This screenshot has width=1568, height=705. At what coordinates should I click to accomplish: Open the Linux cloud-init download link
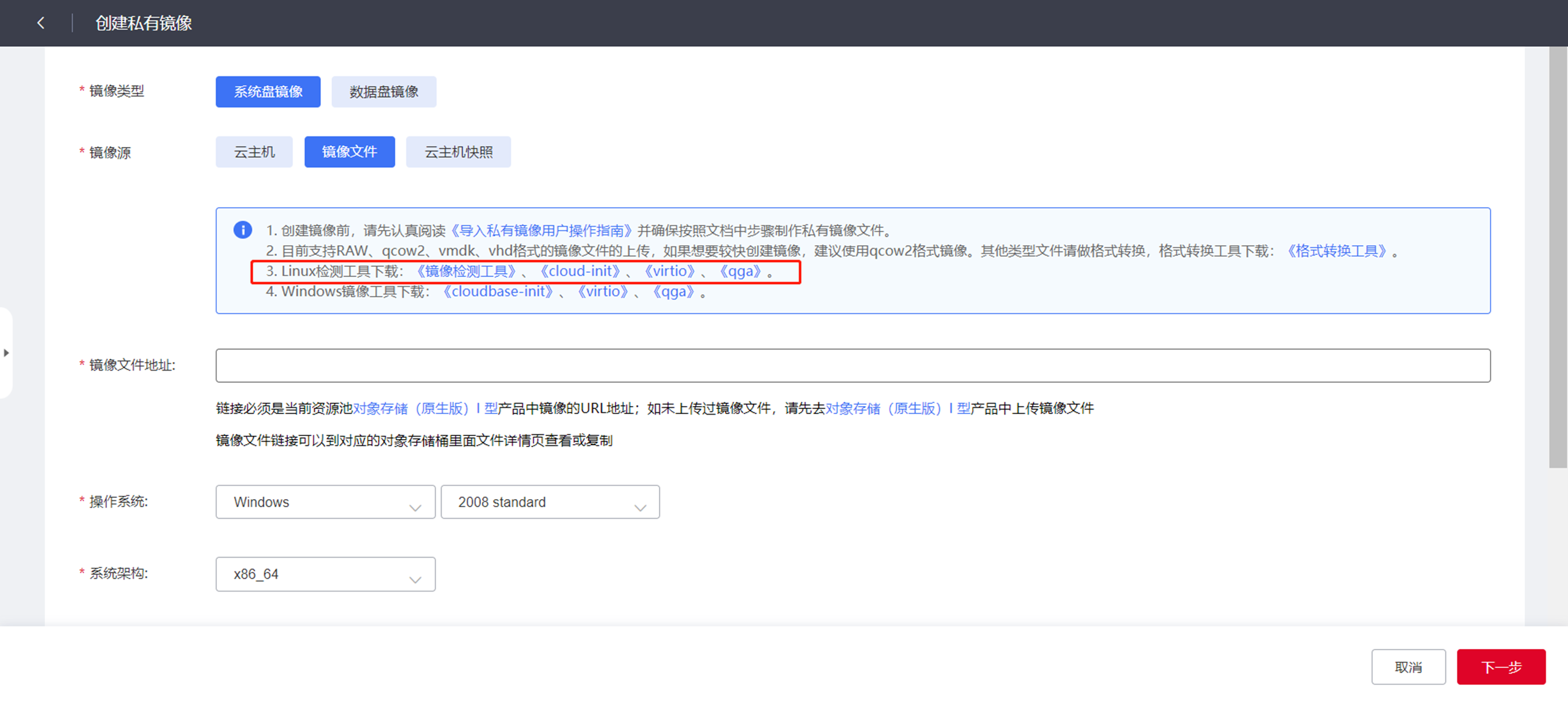tap(580, 271)
